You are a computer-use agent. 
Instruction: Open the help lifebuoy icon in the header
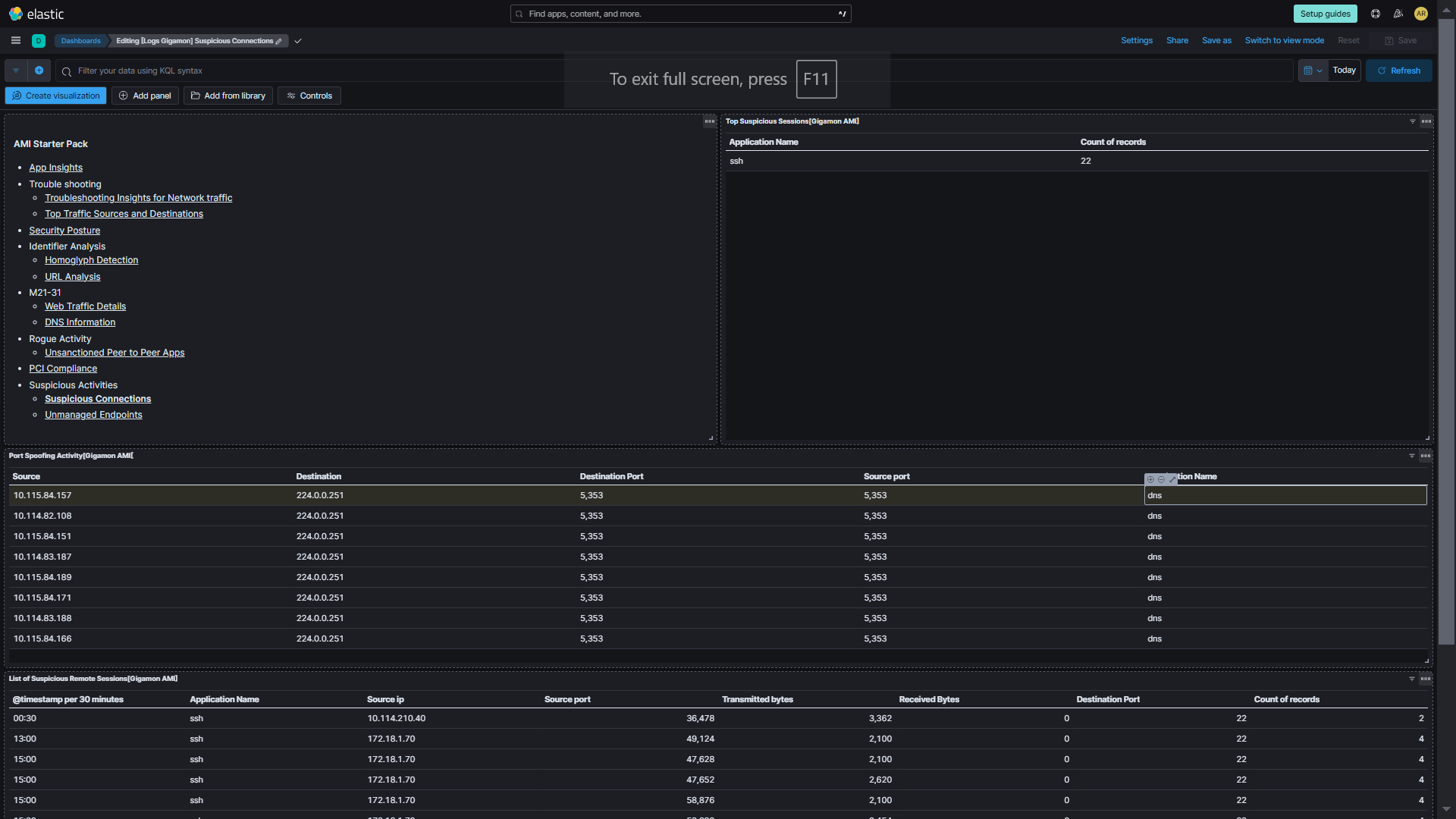(x=1375, y=14)
